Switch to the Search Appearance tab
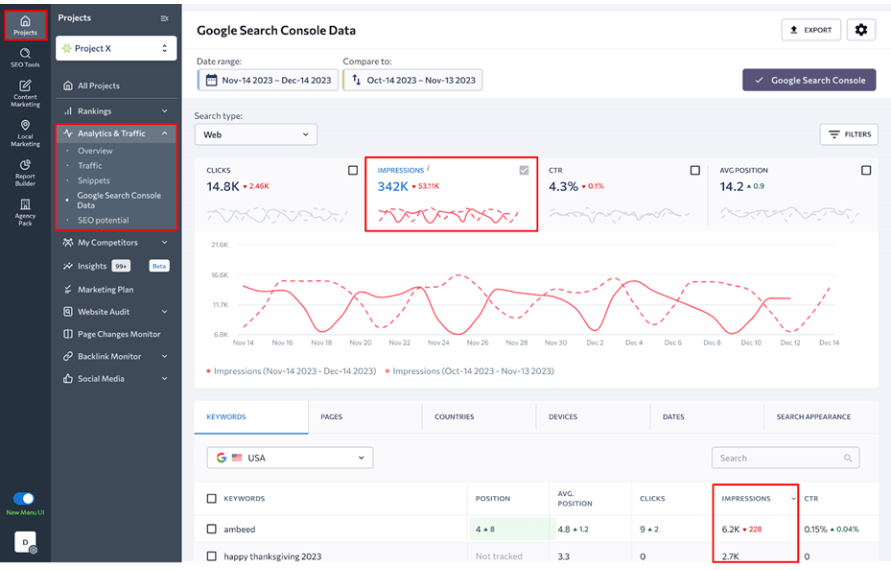The width and height of the screenshot is (891, 570). (x=821, y=417)
